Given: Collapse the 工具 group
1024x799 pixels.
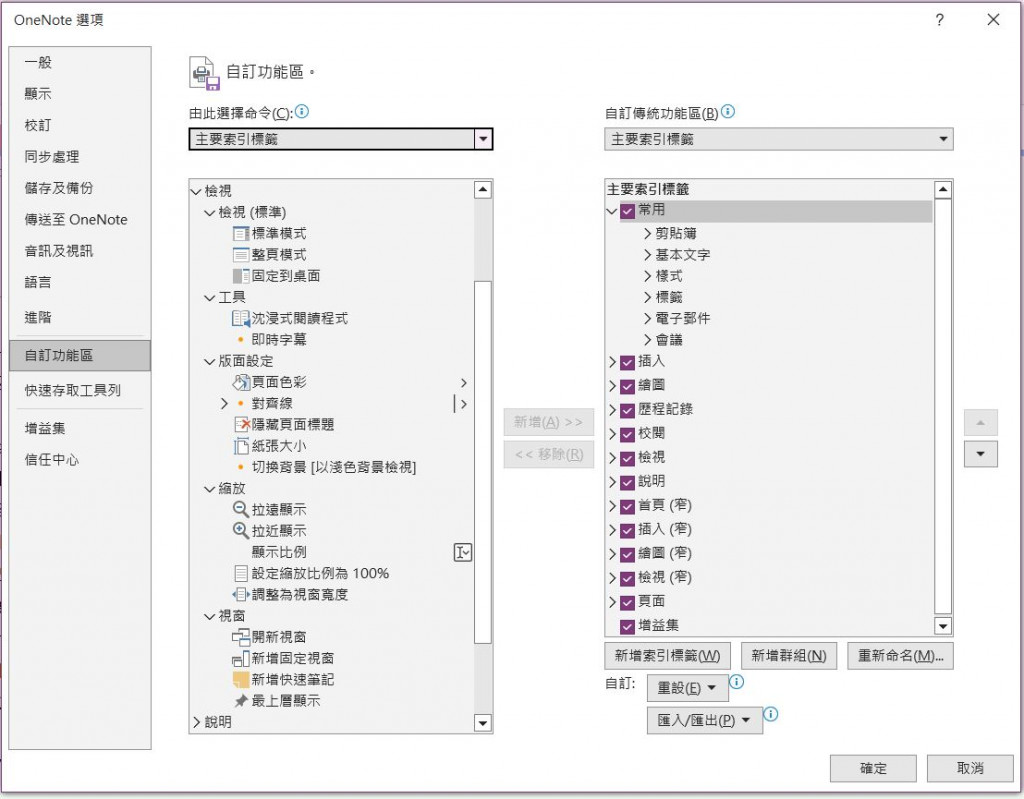Looking at the screenshot, I should (x=210, y=298).
